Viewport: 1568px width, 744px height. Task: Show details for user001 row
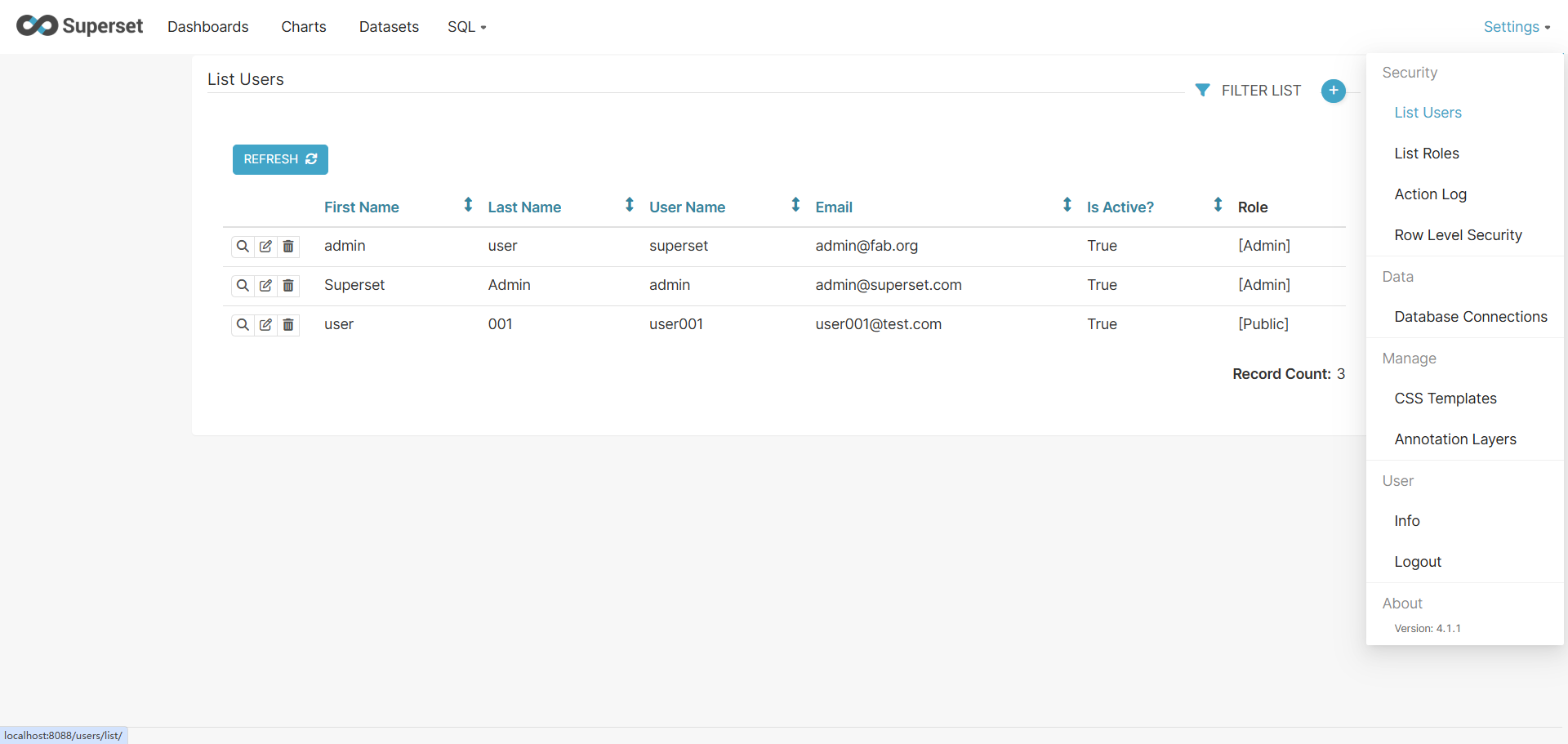point(243,324)
